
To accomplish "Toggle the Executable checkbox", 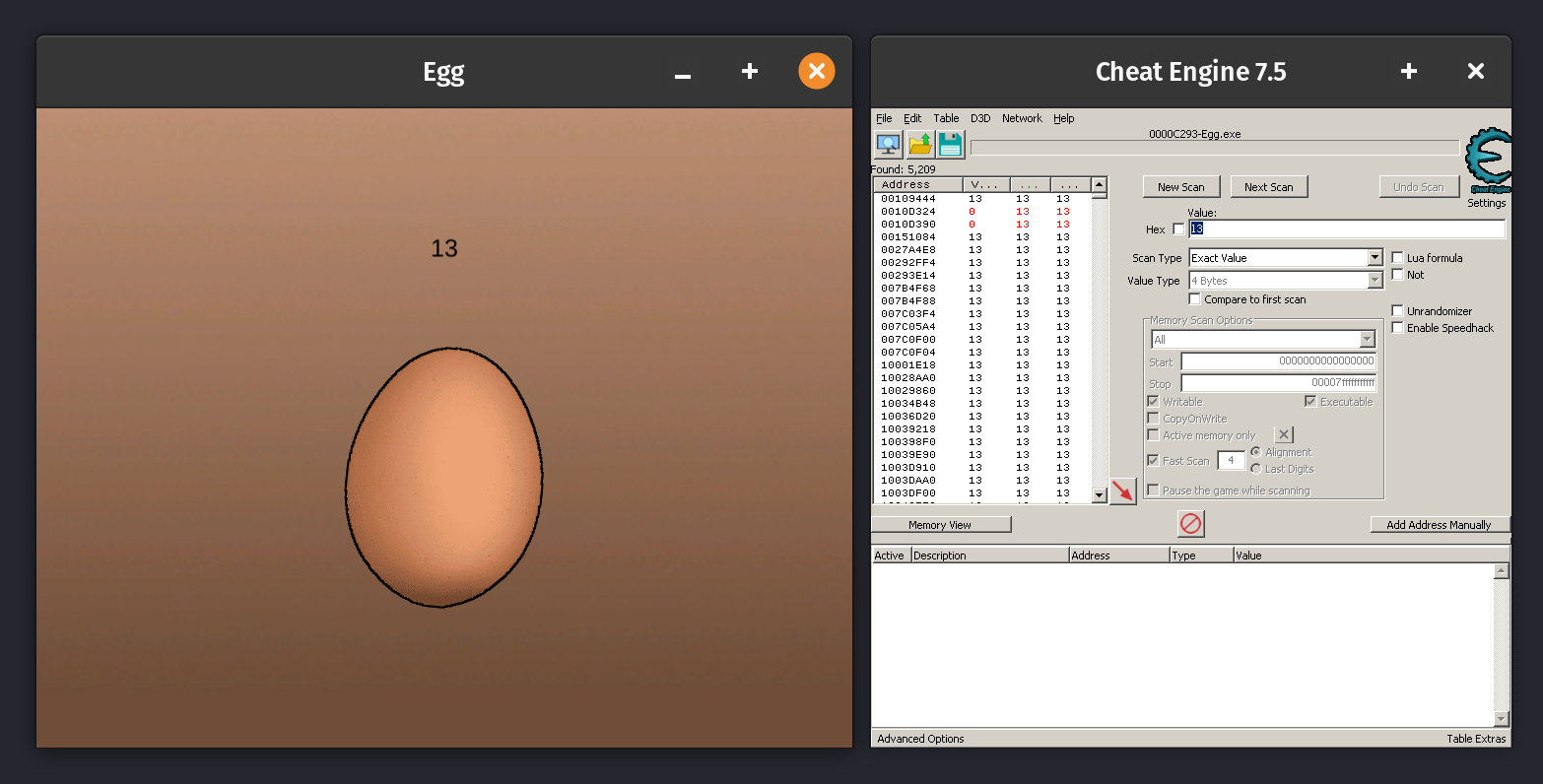I will [1310, 402].
